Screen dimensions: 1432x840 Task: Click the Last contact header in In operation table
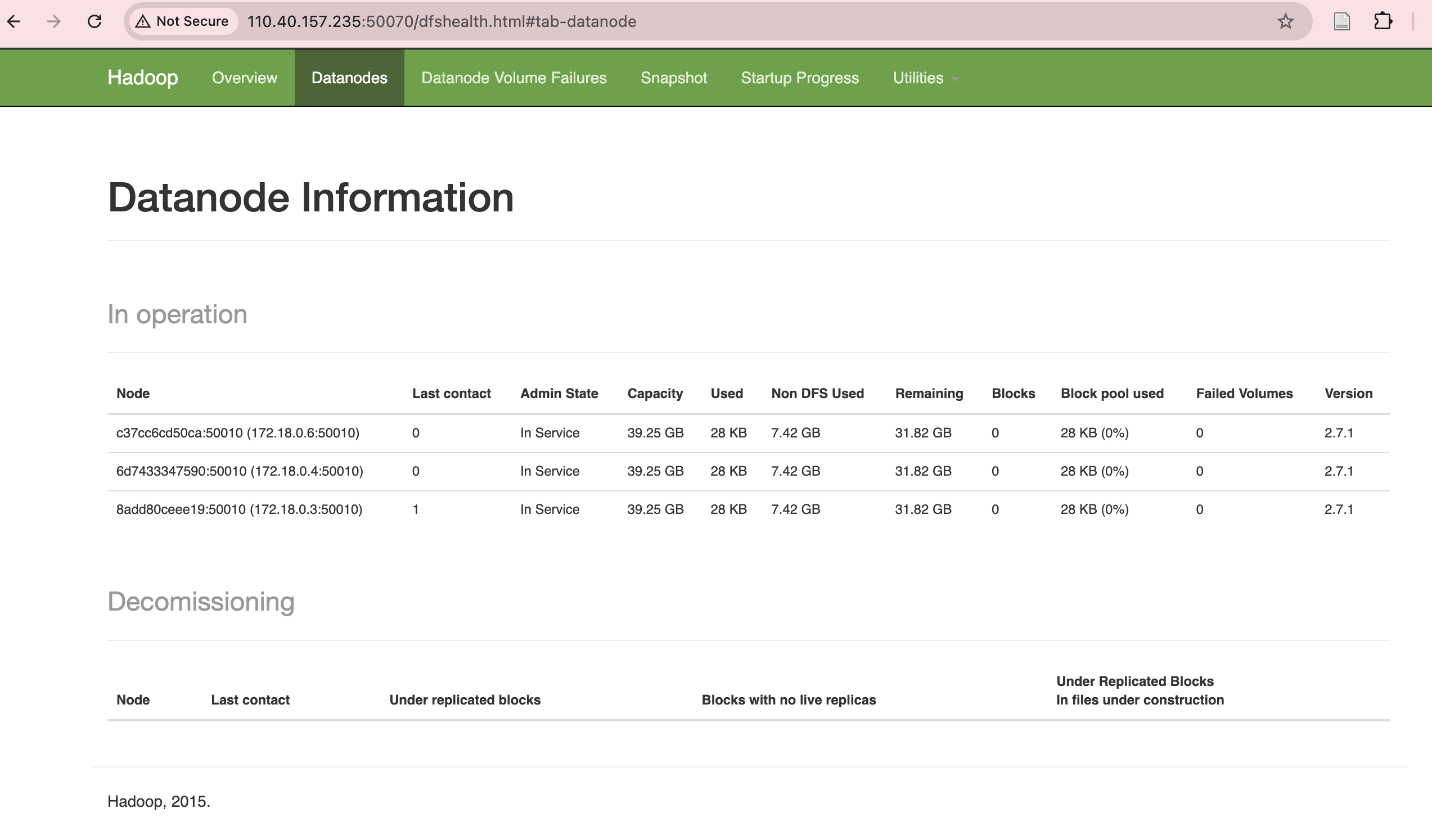tap(451, 394)
